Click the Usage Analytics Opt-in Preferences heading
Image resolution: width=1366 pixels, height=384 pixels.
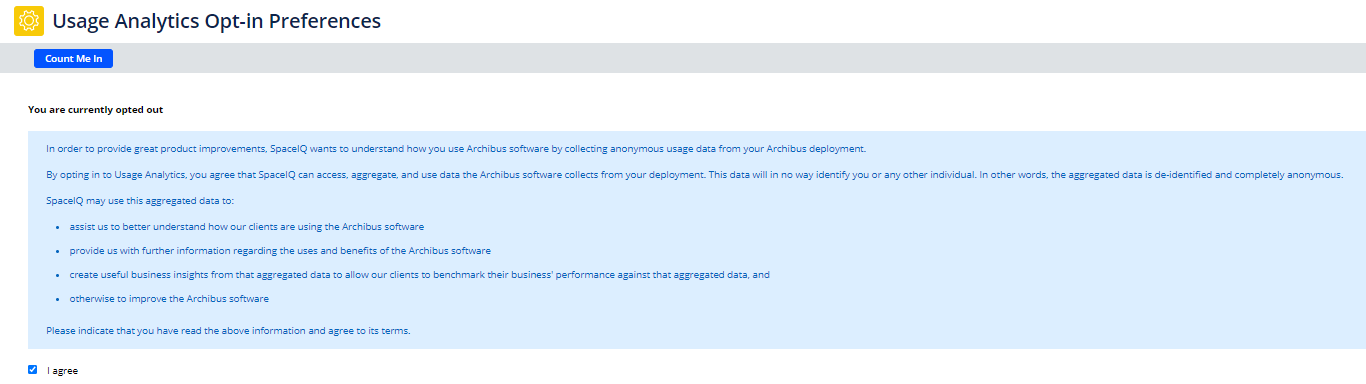216,20
